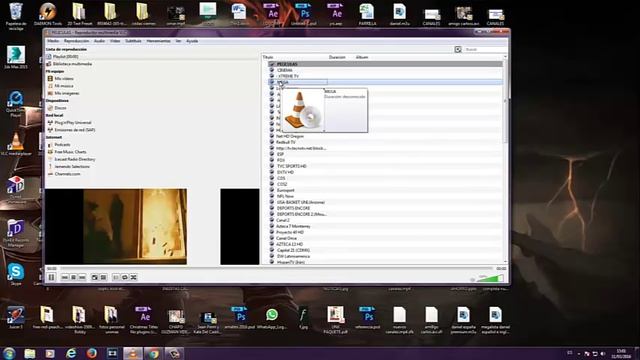
Task: Open Firefox from the taskbar
Action: click(x=91, y=353)
